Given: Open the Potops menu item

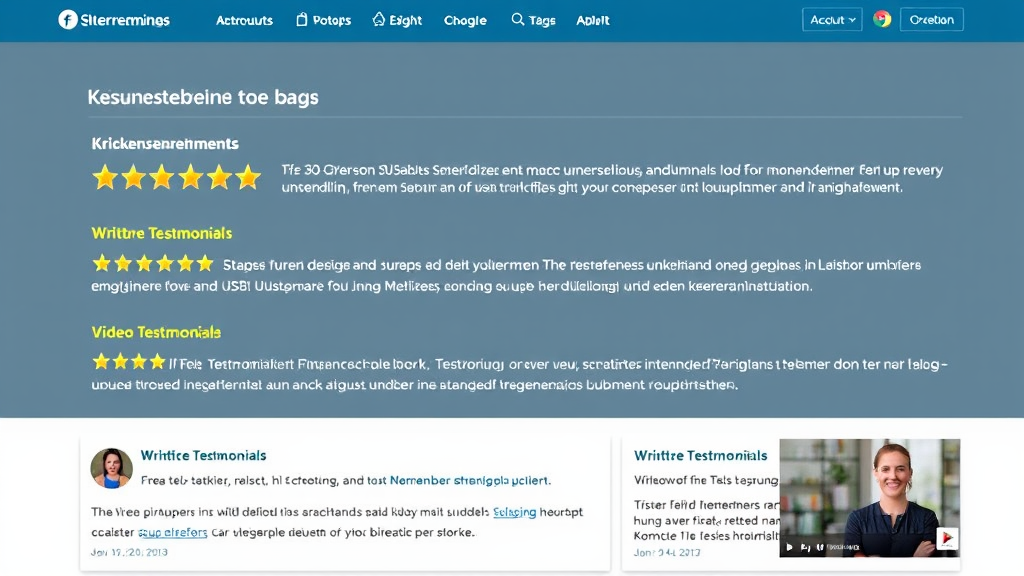Looking at the screenshot, I should point(332,20).
